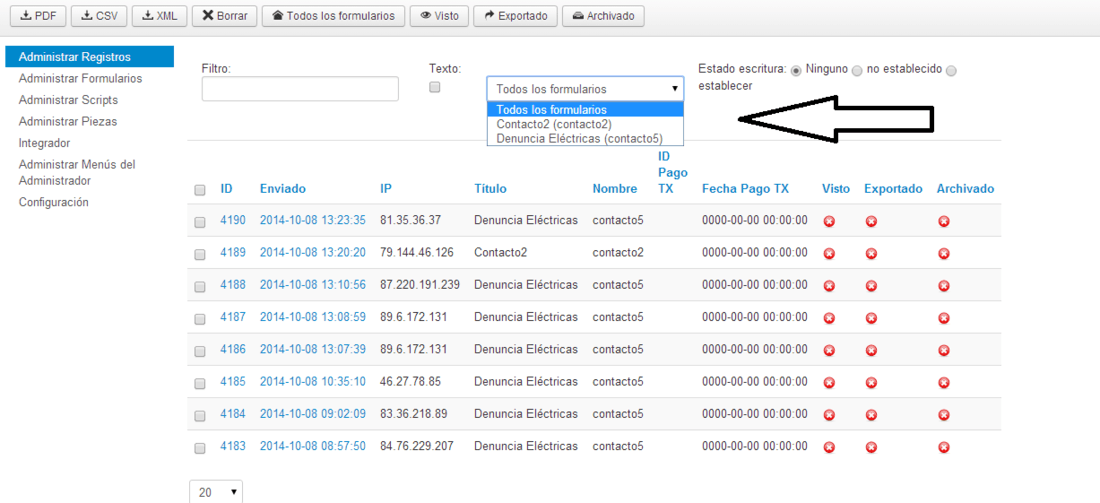Open Administrar Scripts section
The width and height of the screenshot is (1100, 503).
click(x=68, y=100)
